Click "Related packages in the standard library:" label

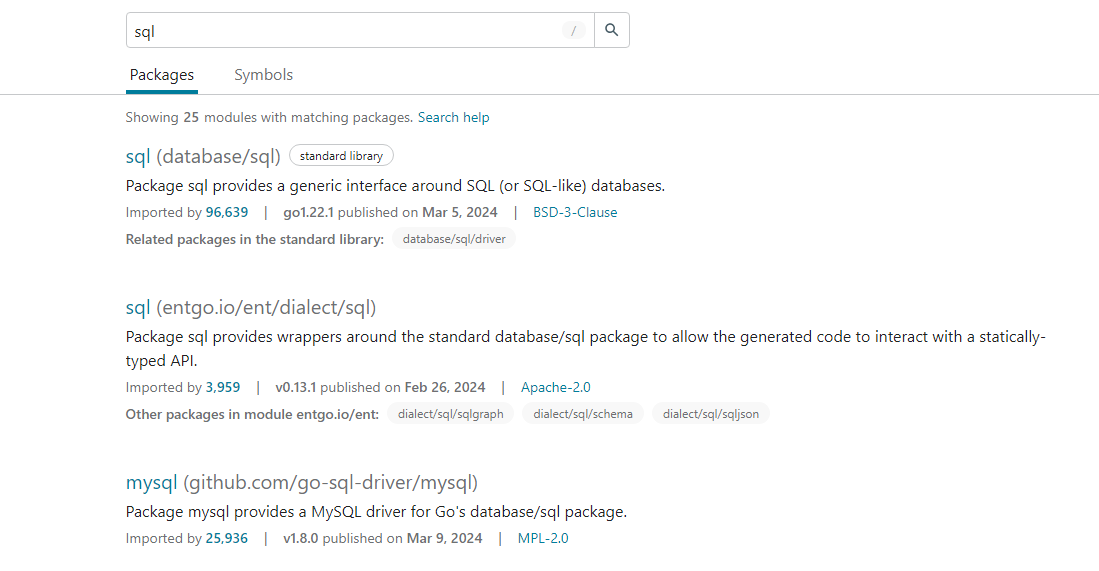(254, 240)
